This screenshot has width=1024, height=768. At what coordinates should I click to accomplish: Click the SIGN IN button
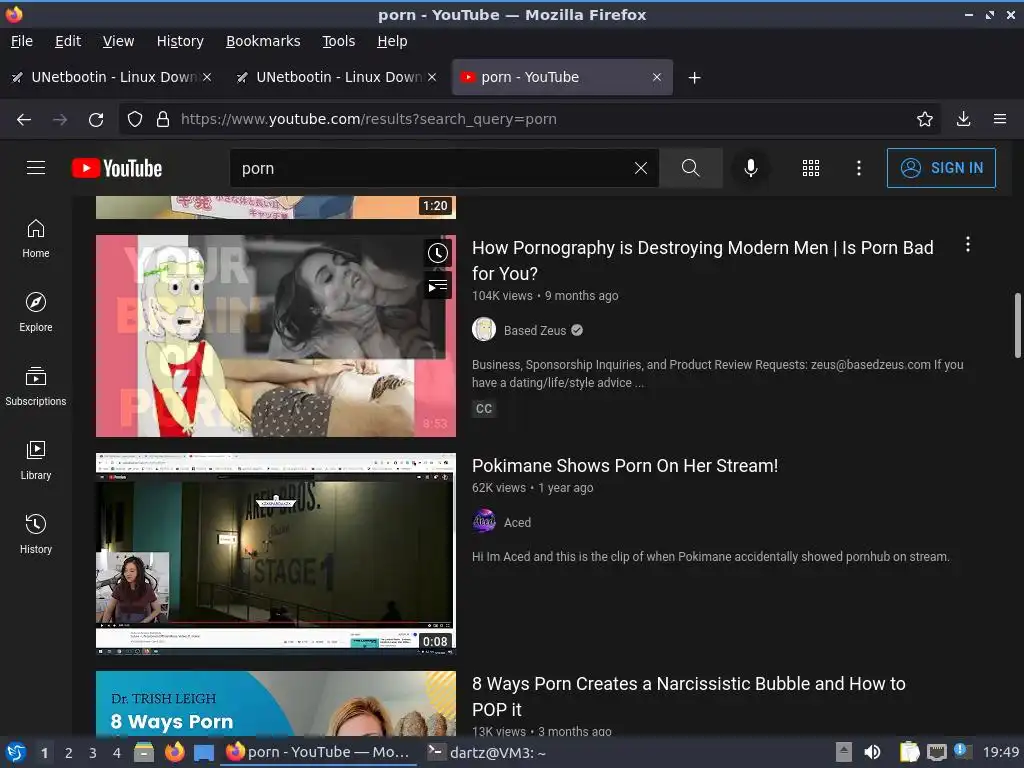tap(941, 168)
